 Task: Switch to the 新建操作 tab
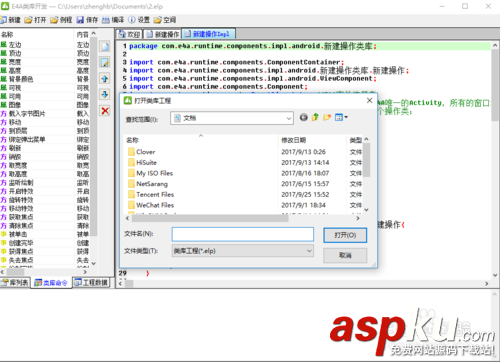tap(163, 34)
